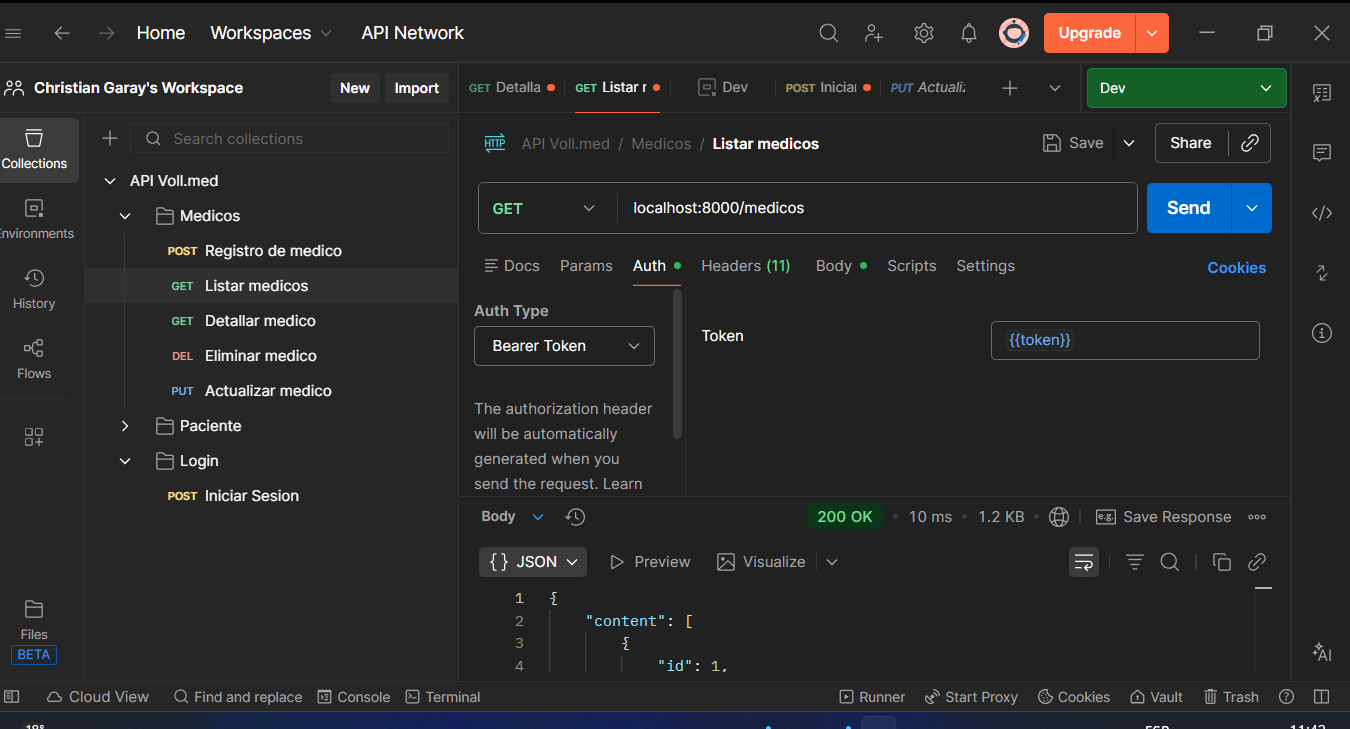Open the notifications bell icon
Image resolution: width=1350 pixels, height=729 pixels.
[x=968, y=33]
